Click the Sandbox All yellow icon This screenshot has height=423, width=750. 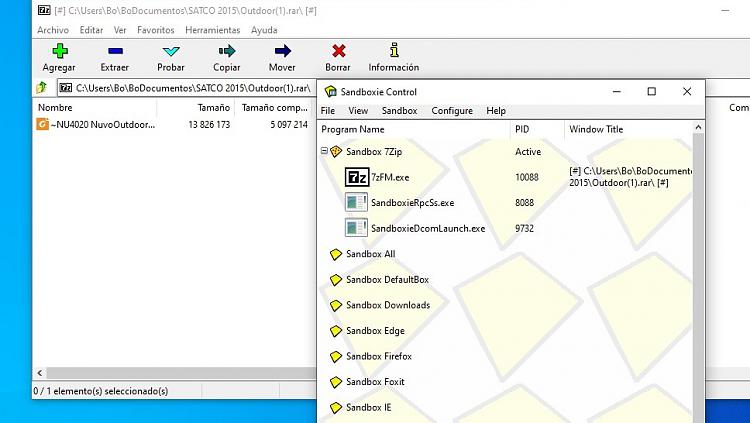(x=336, y=254)
